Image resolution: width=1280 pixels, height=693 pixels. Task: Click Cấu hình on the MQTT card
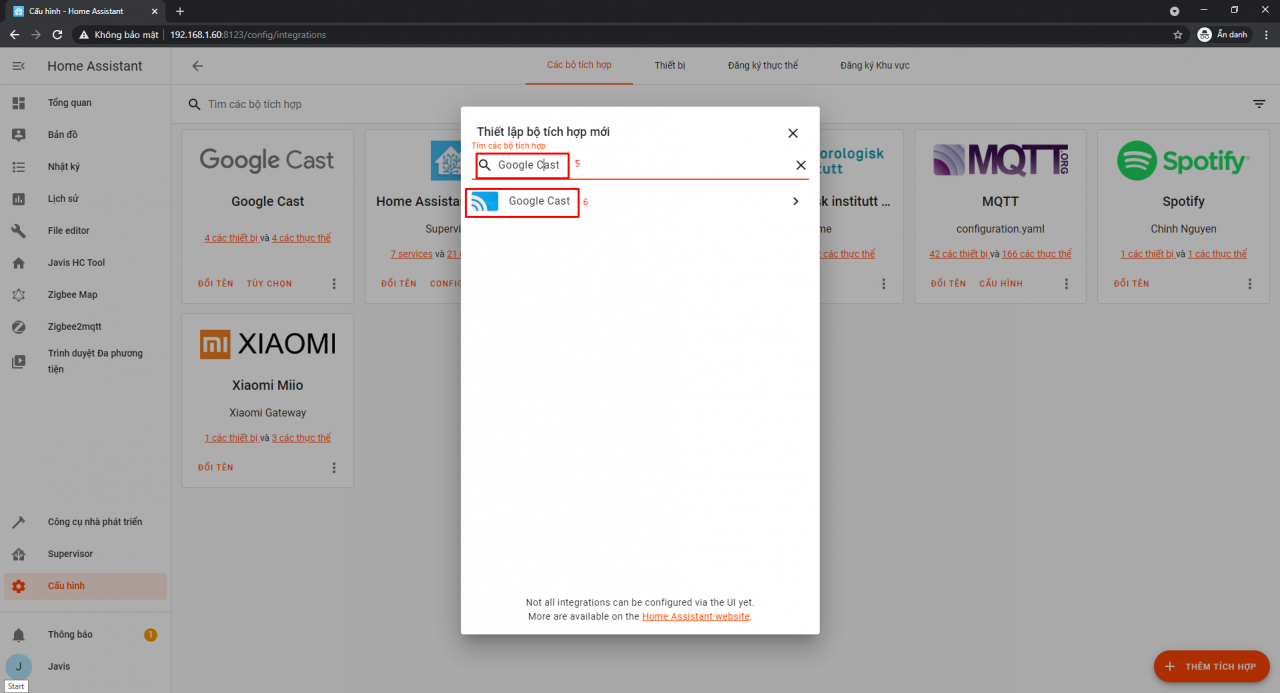(1000, 284)
